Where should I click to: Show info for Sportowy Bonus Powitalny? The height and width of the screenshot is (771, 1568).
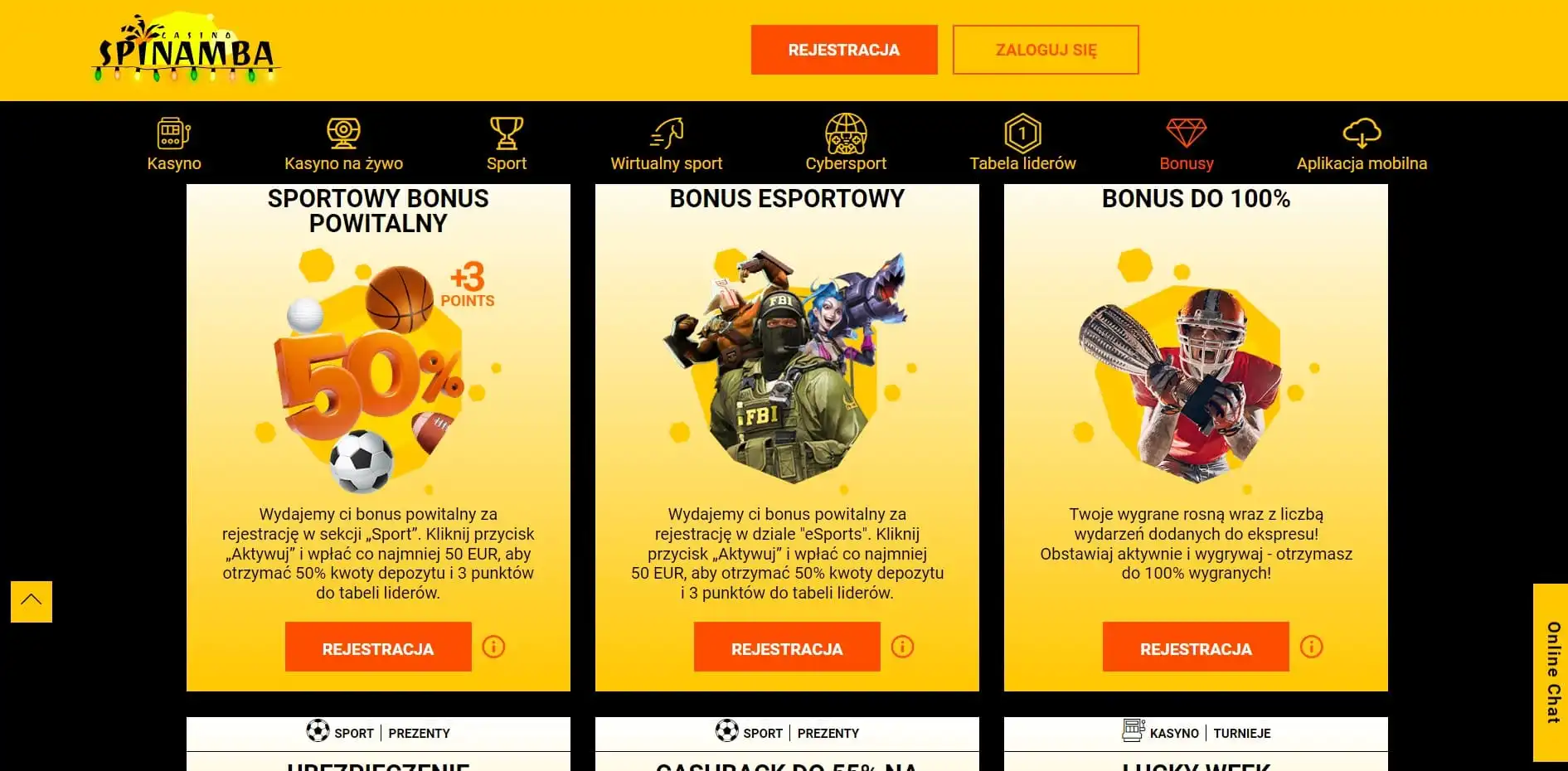click(x=493, y=647)
